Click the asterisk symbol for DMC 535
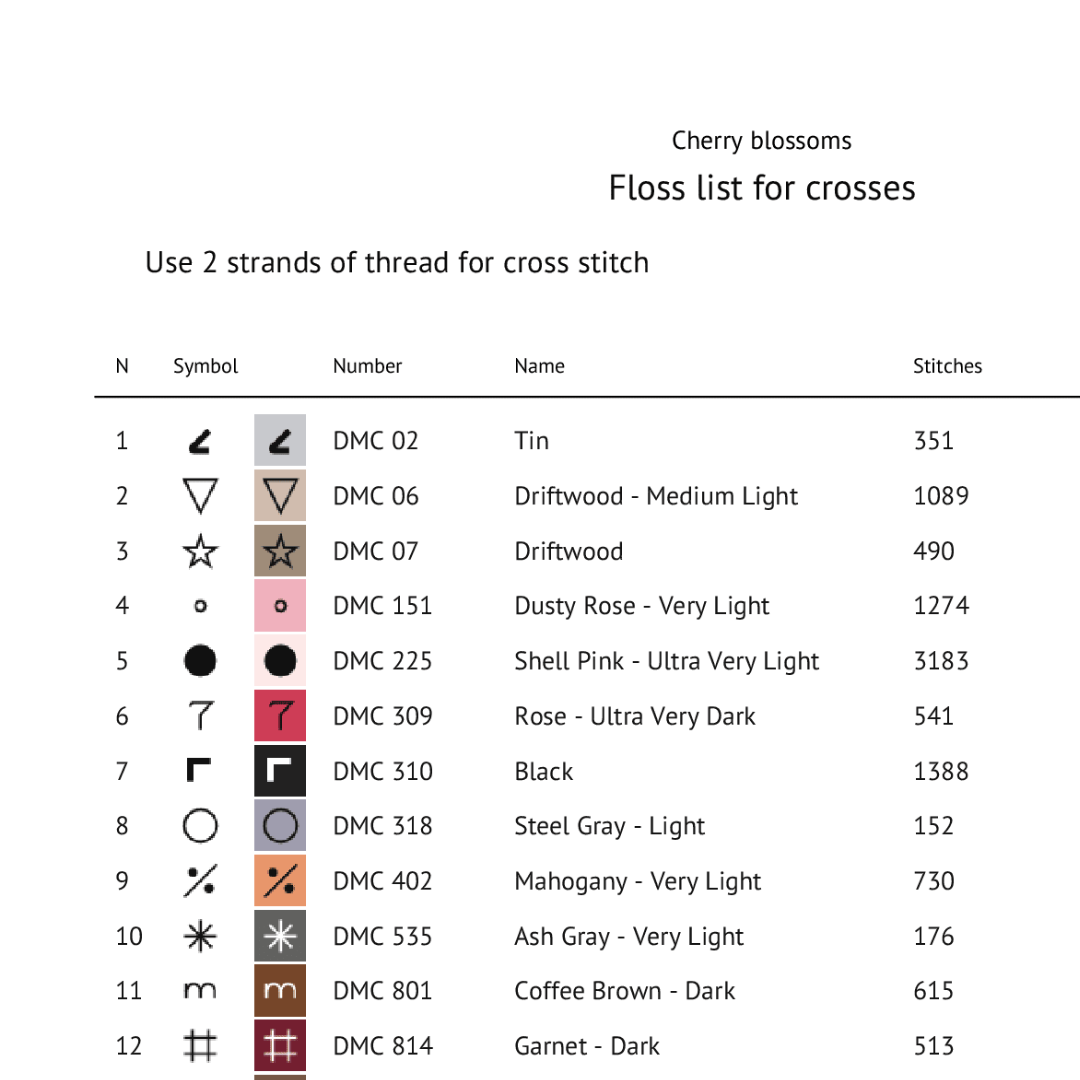1080x1080 pixels. click(200, 936)
